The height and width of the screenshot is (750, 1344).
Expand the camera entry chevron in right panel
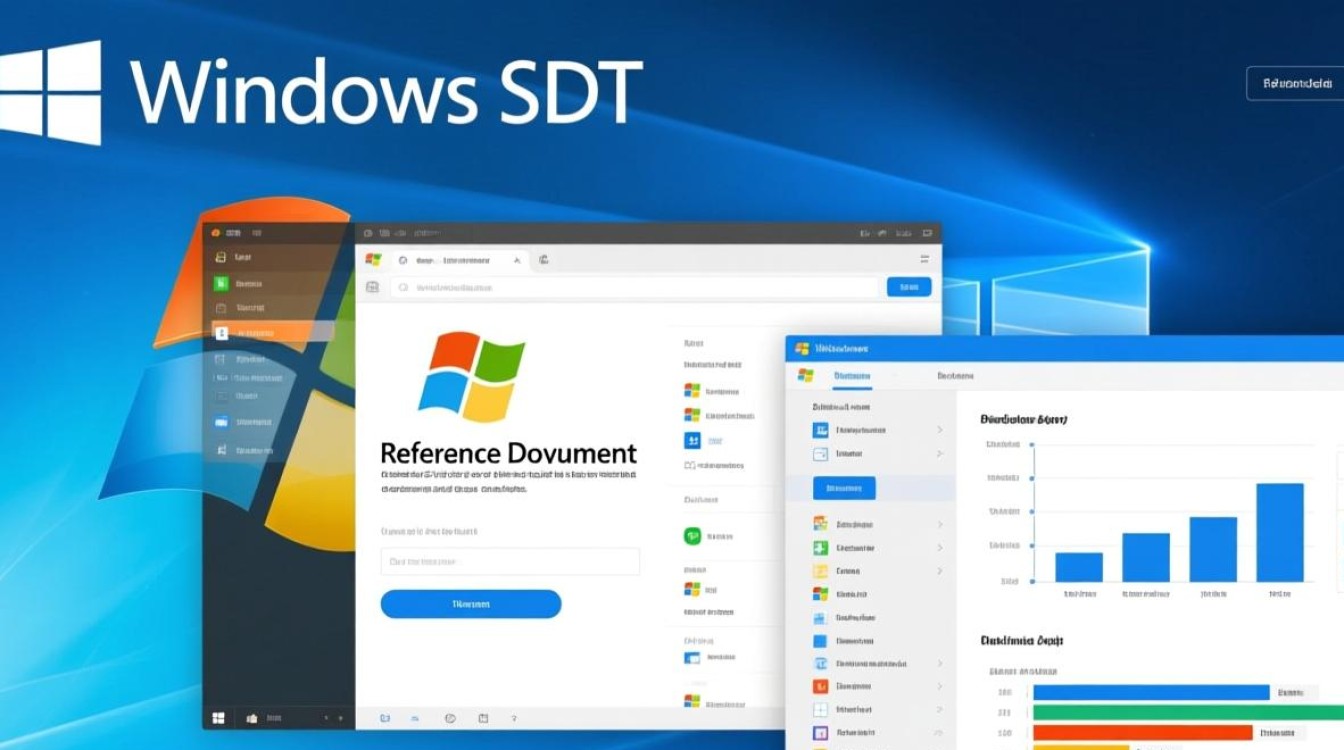point(939,571)
